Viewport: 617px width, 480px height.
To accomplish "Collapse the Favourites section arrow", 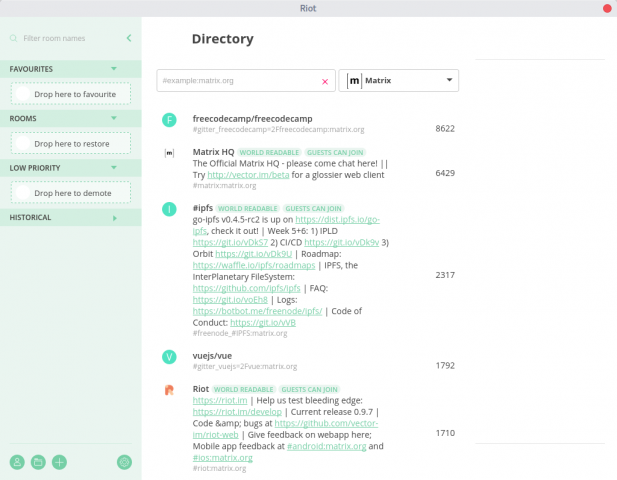I will tap(114, 69).
